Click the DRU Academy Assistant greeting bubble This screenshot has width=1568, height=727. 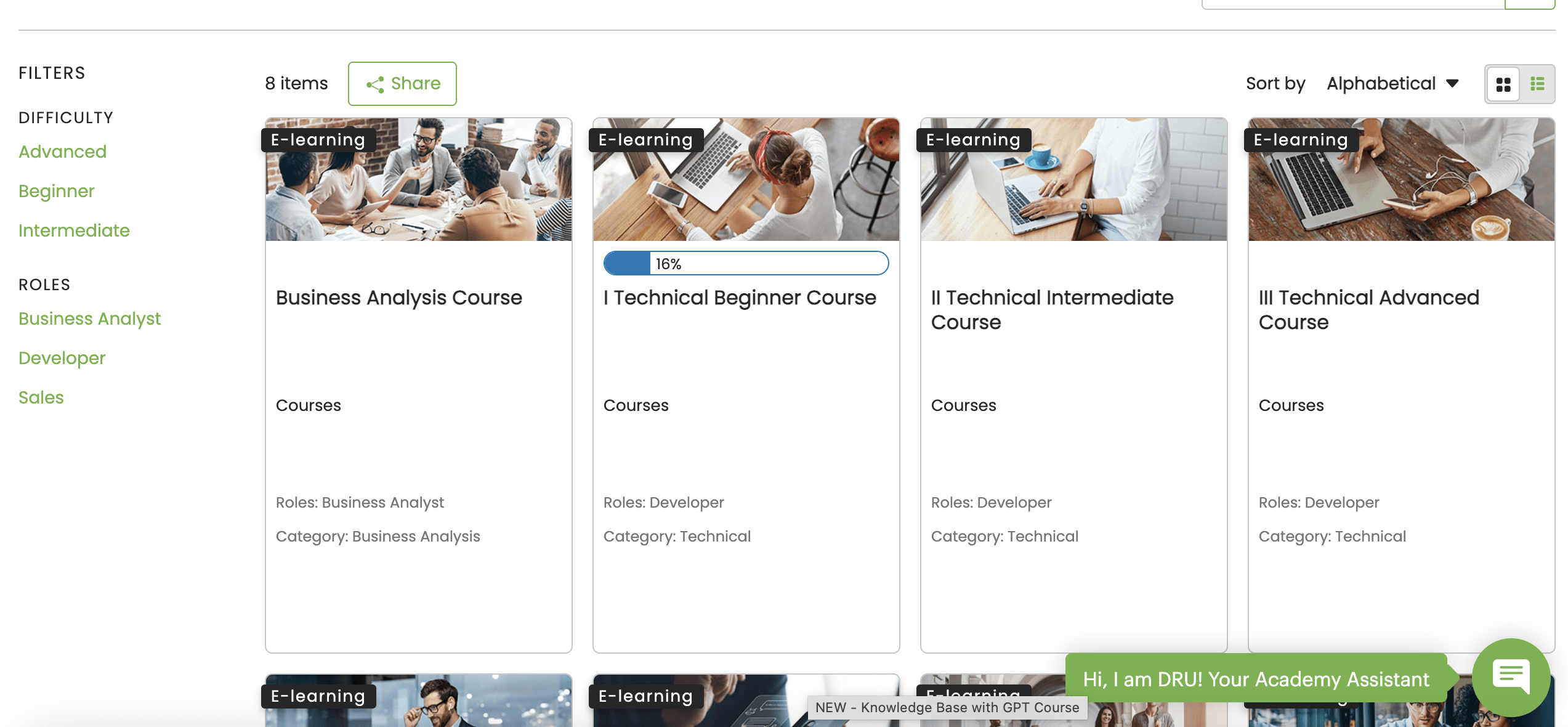pos(1255,678)
